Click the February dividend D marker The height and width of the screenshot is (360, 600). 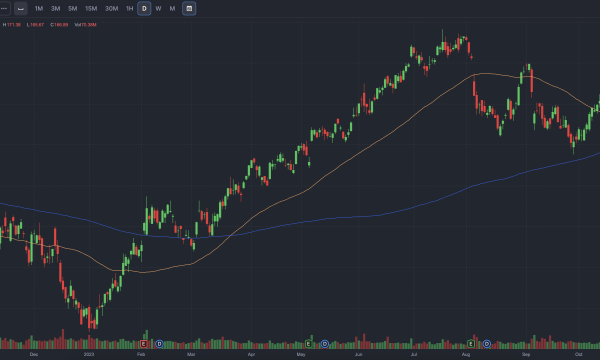pos(160,344)
